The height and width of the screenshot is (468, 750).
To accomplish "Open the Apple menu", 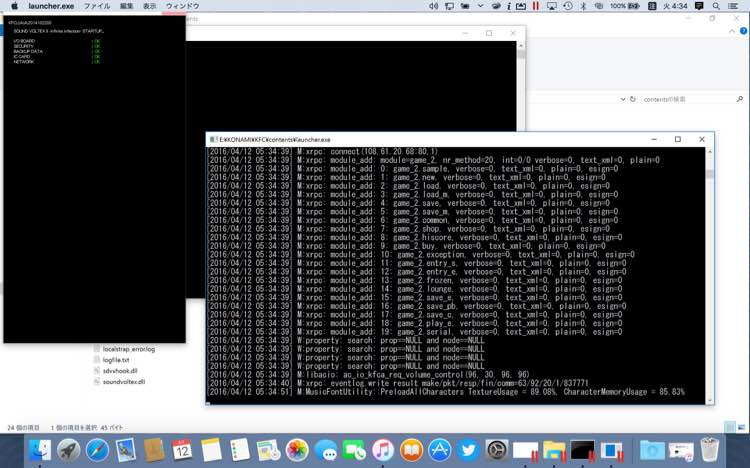I will pyautogui.click(x=14, y=6).
